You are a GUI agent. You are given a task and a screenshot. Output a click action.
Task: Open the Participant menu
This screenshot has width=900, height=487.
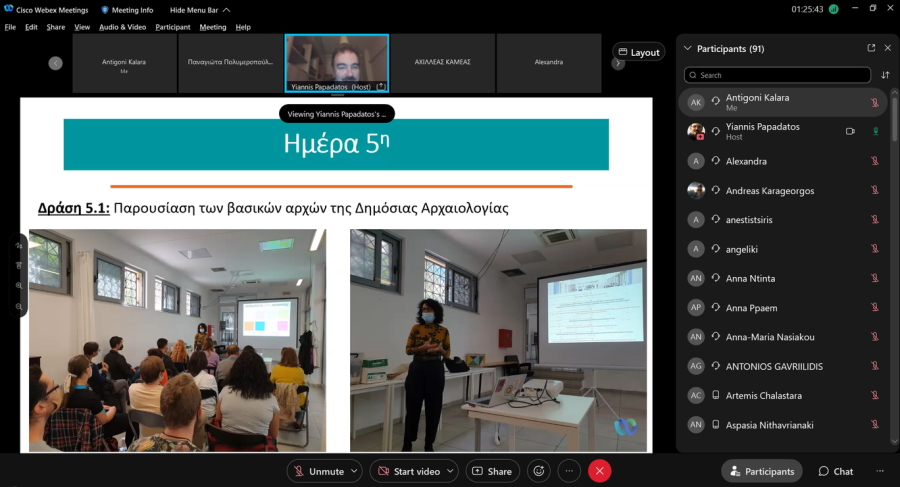pyautogui.click(x=172, y=27)
